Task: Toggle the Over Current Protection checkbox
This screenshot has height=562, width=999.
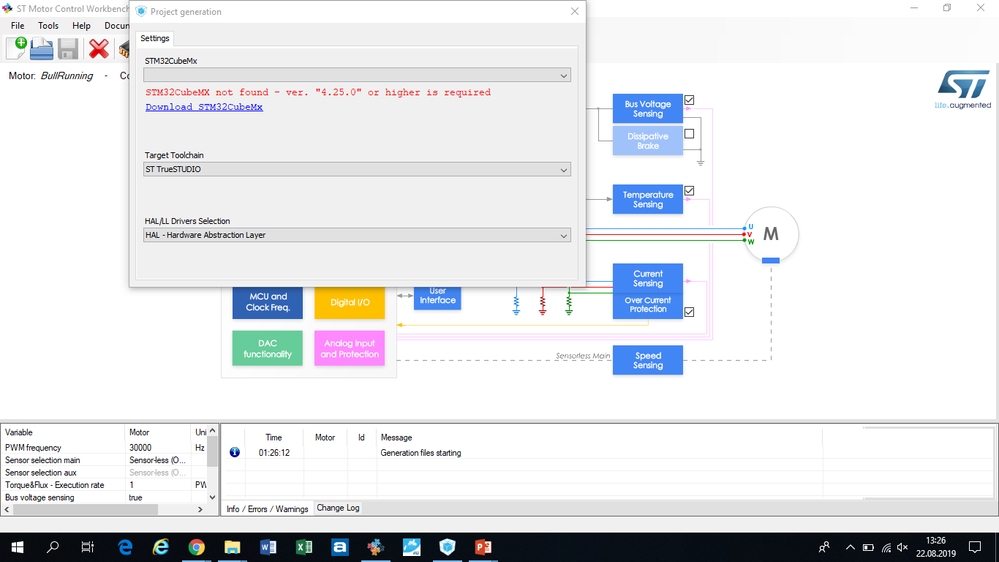Action: [689, 312]
